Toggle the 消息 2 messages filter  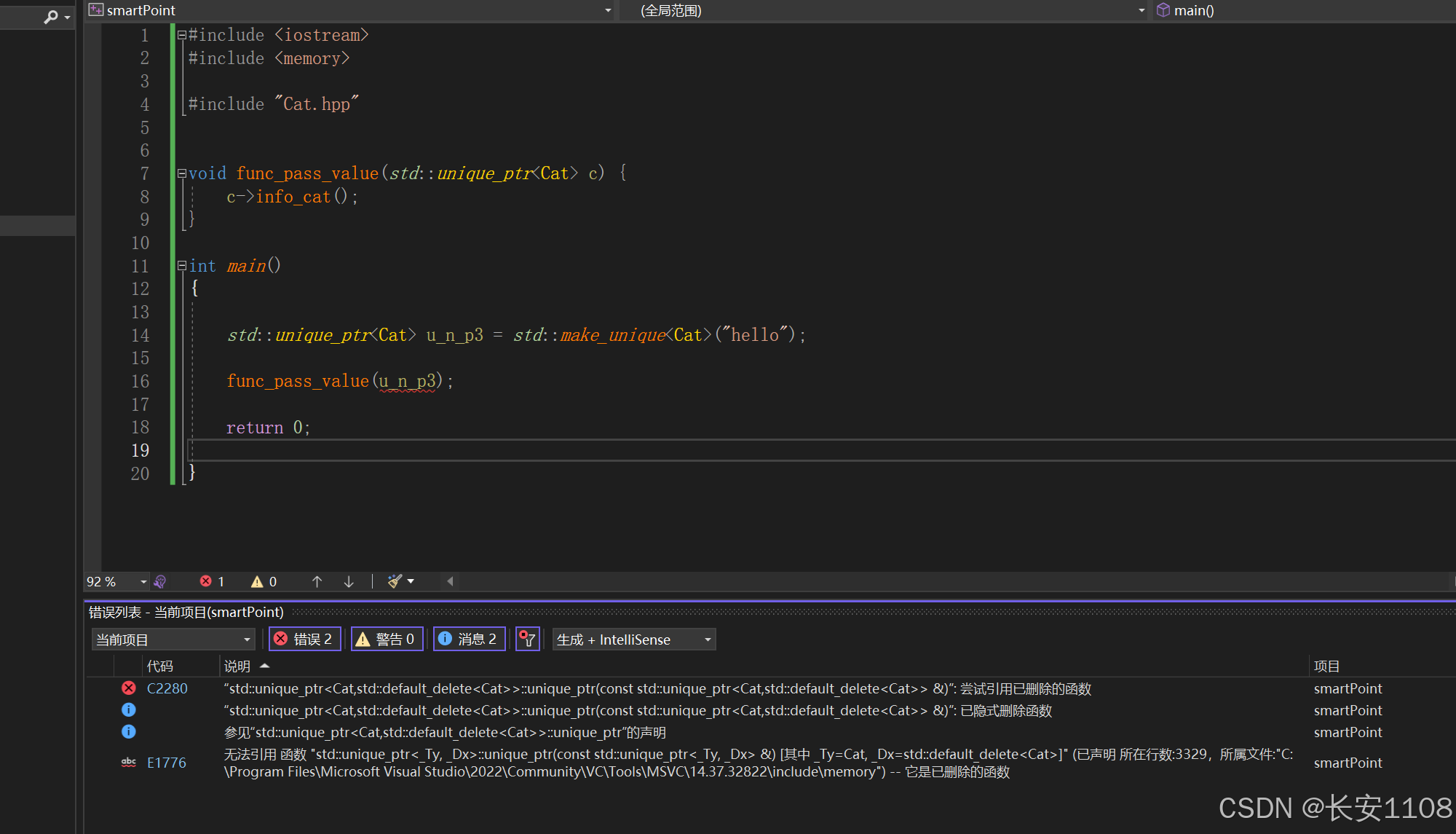point(469,640)
